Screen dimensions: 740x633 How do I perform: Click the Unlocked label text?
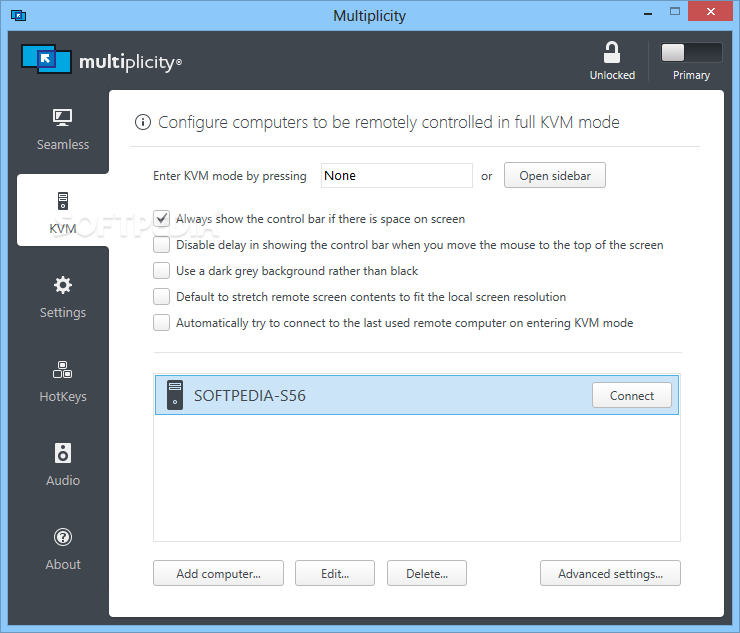[612, 75]
